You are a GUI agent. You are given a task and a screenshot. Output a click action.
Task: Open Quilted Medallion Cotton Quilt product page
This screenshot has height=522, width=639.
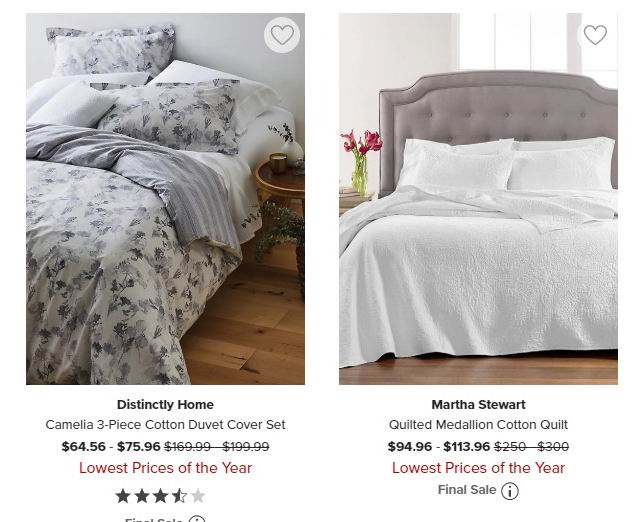click(478, 425)
